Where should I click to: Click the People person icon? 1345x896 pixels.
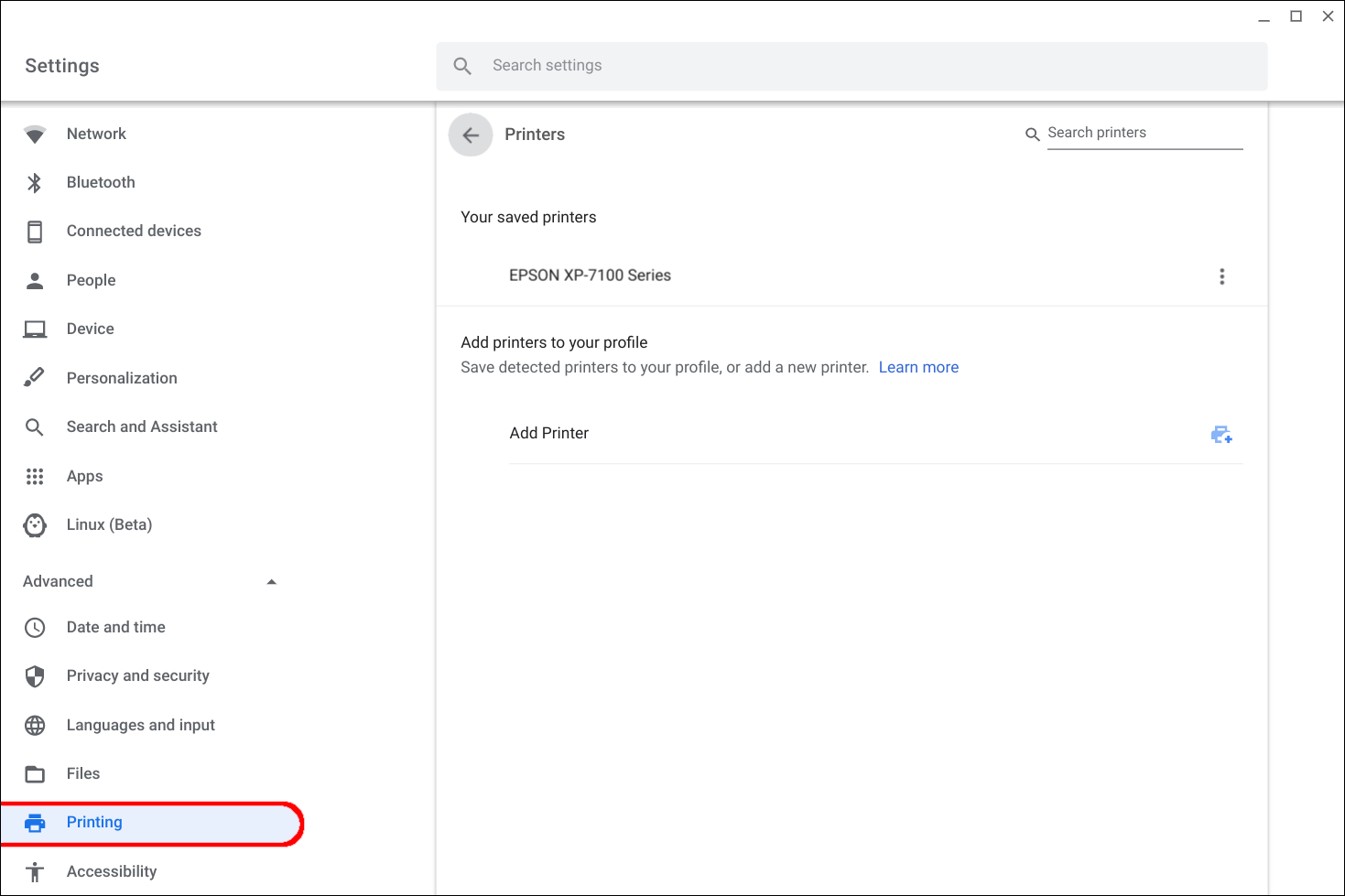click(x=35, y=280)
